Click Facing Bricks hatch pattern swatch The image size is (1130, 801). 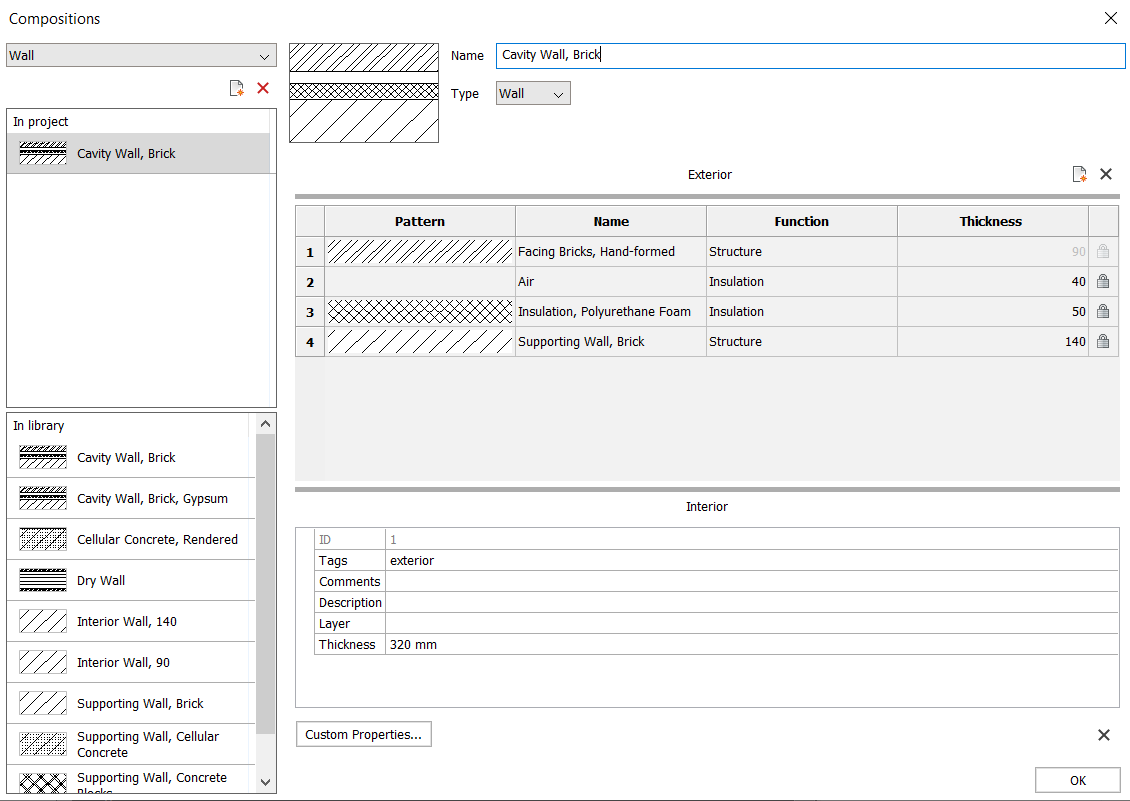tap(420, 252)
